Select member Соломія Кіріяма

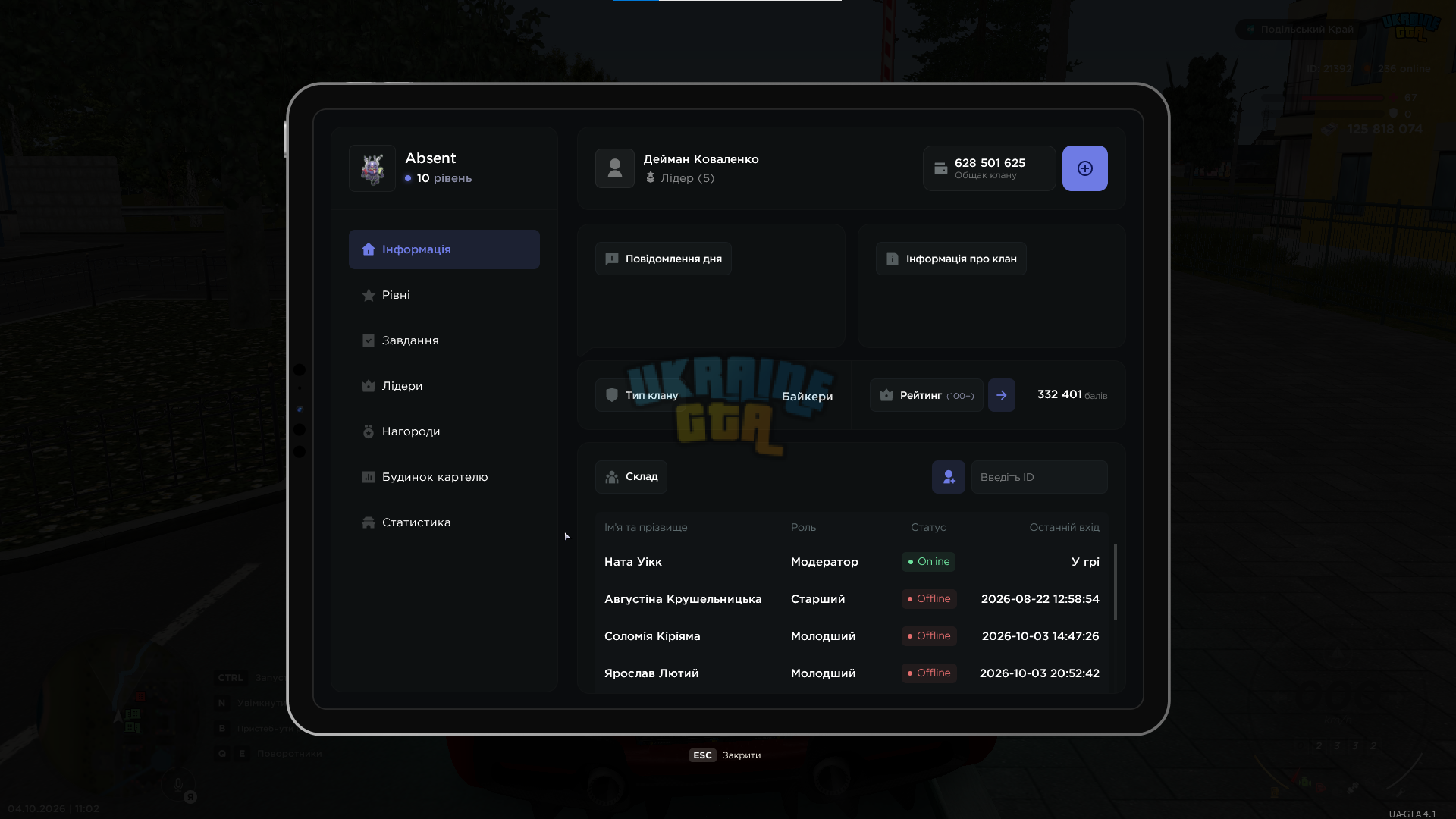pos(852,636)
